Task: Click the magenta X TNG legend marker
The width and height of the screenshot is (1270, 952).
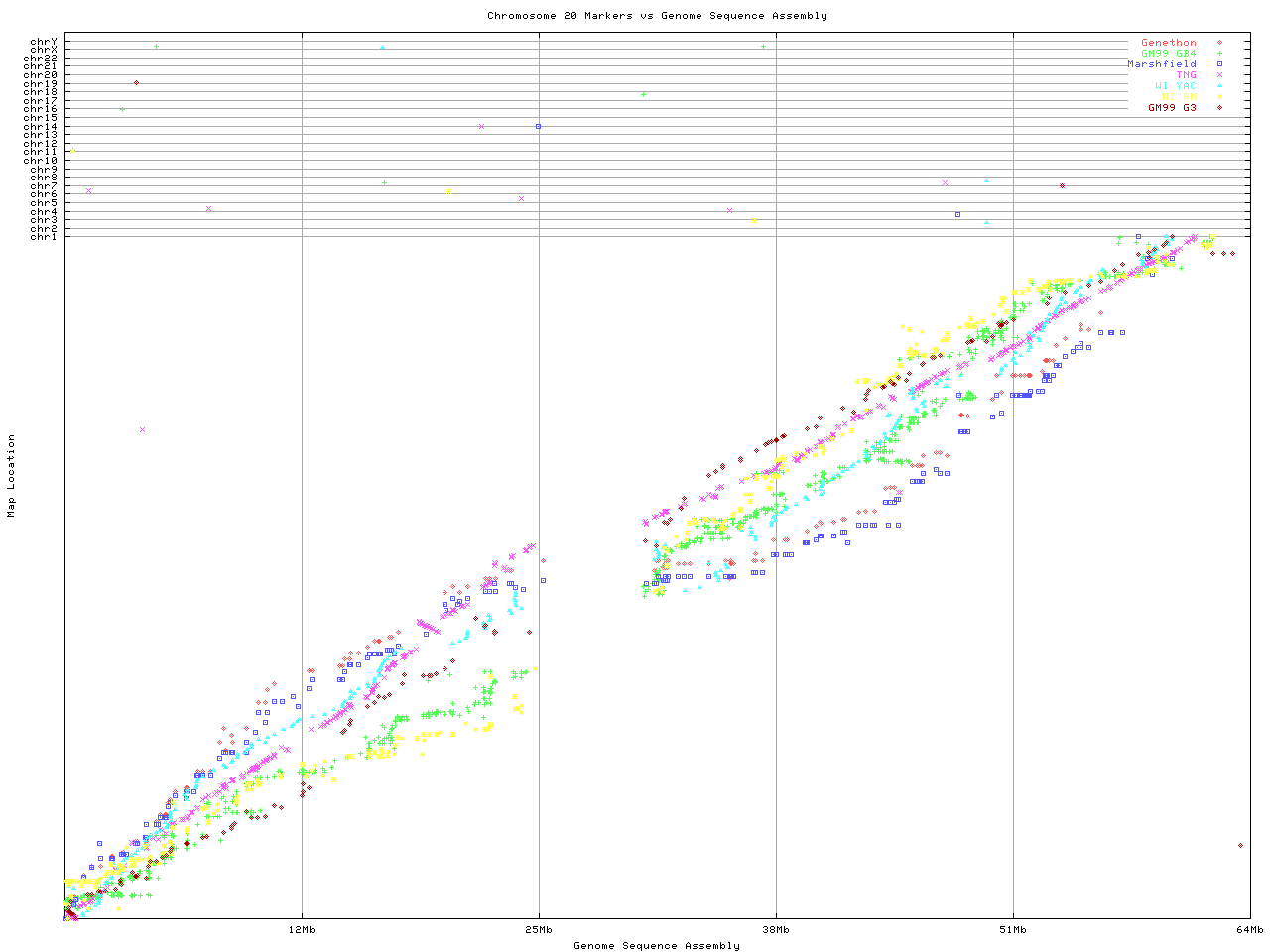Action: click(x=1219, y=75)
